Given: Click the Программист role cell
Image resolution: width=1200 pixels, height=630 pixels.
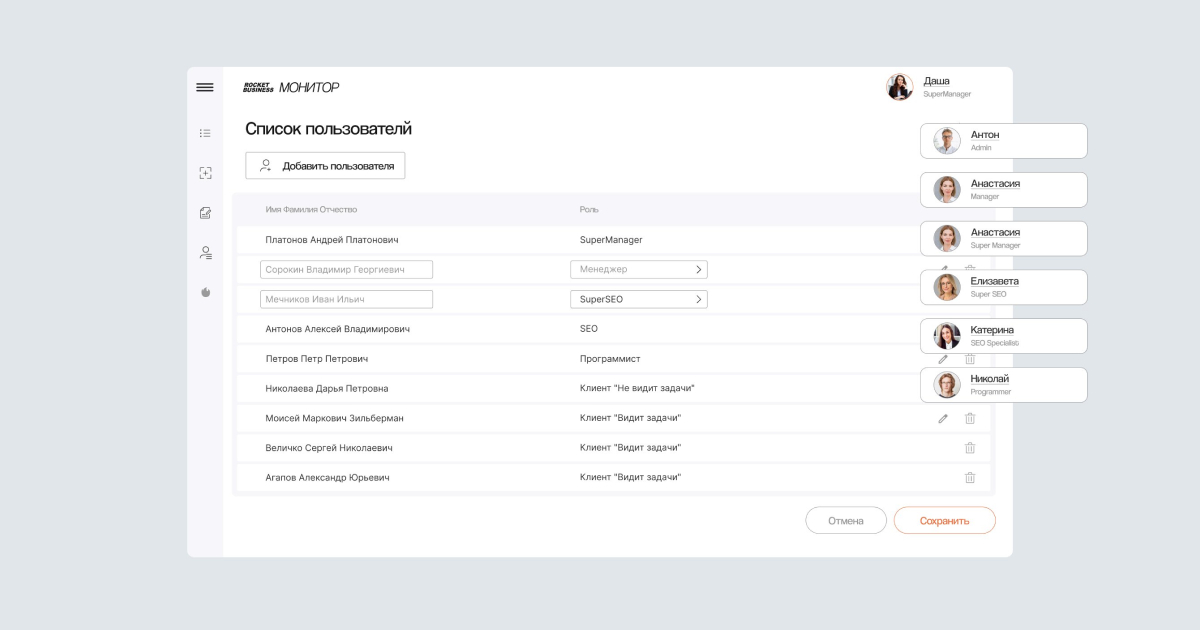Looking at the screenshot, I should [610, 359].
